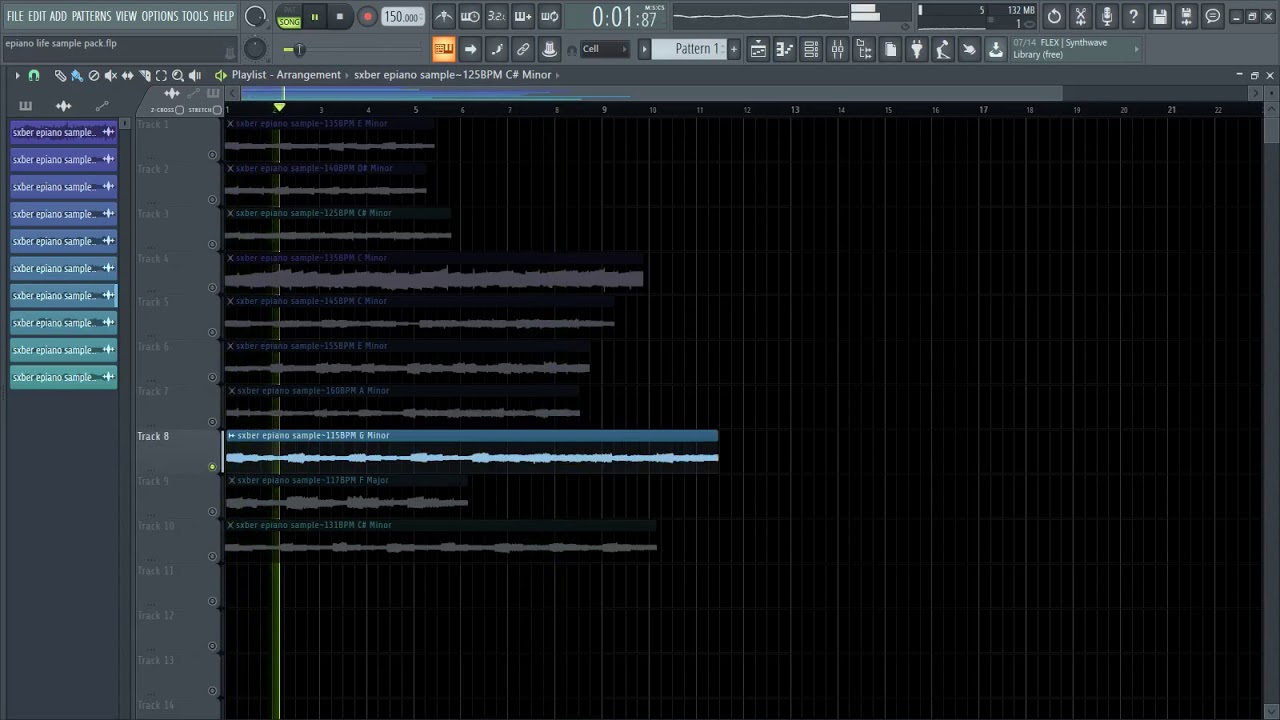Click the one-click audio recording microphone icon

click(1107, 17)
